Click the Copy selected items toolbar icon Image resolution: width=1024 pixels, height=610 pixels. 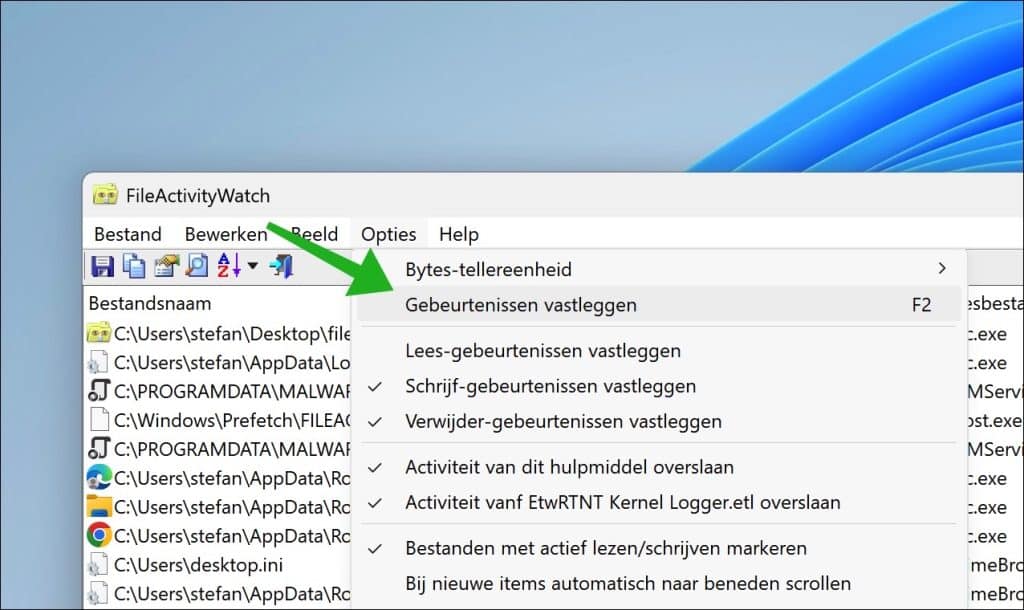pos(135,266)
